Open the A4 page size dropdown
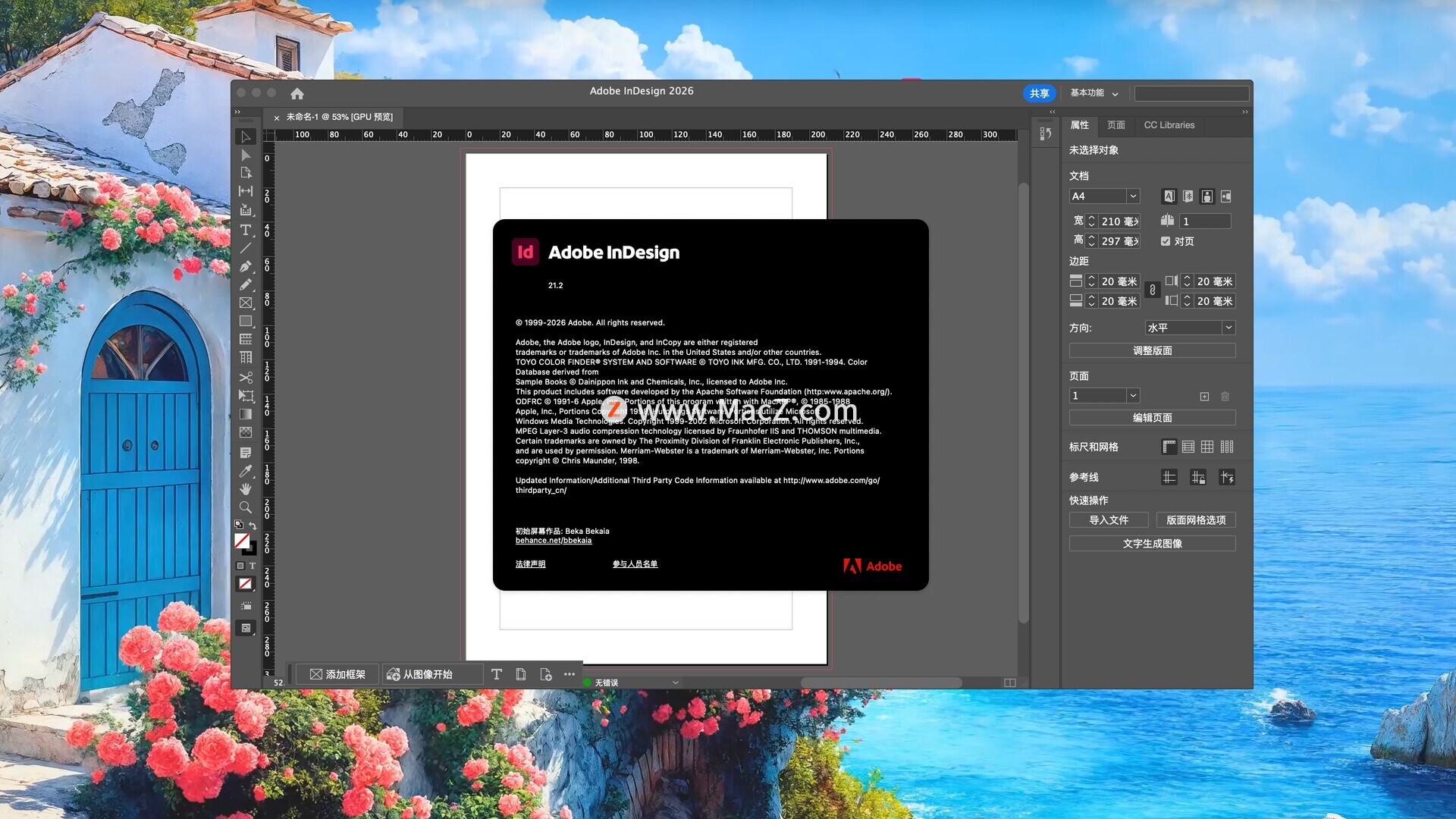 1132,196
